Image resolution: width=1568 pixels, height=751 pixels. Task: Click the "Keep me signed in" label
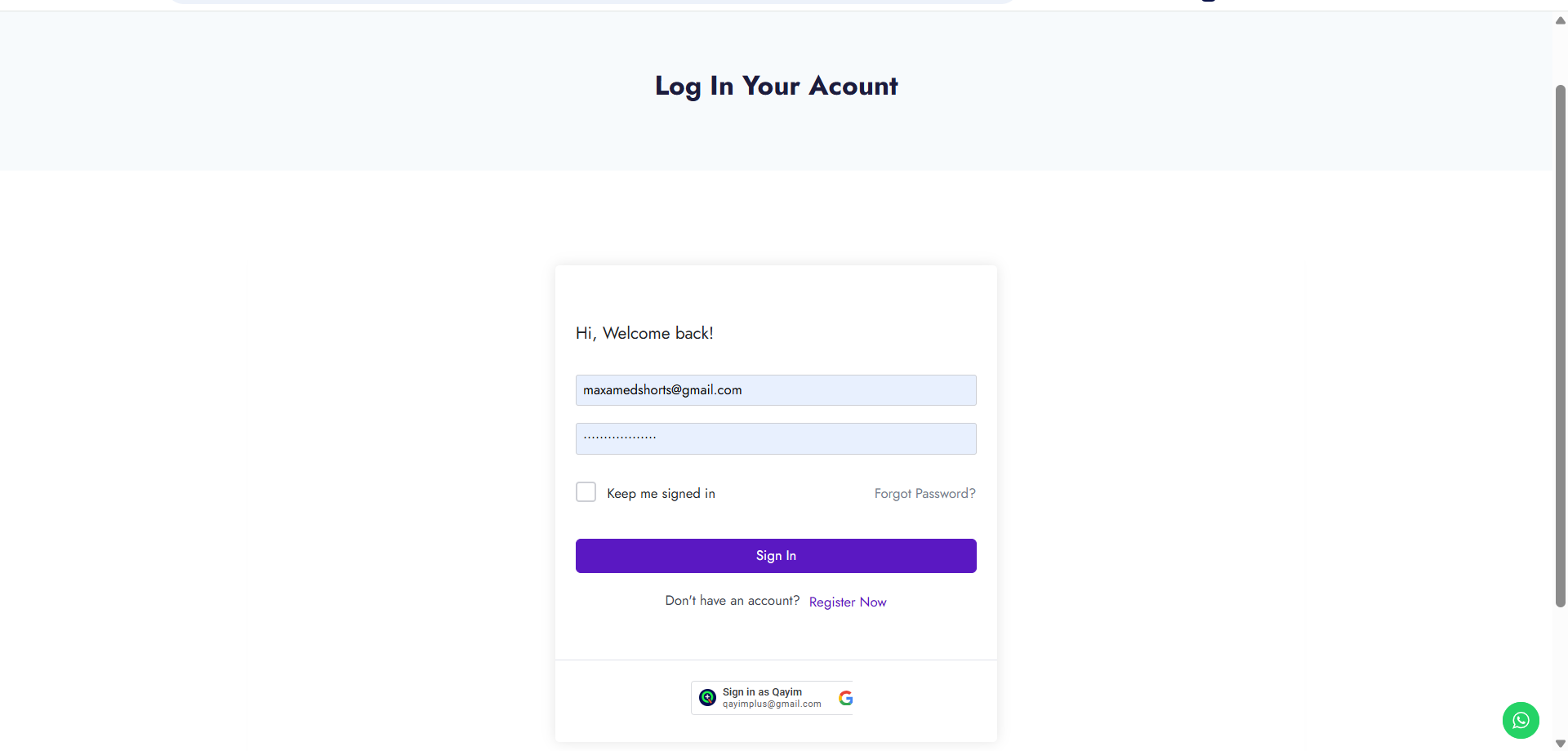pyautogui.click(x=661, y=494)
